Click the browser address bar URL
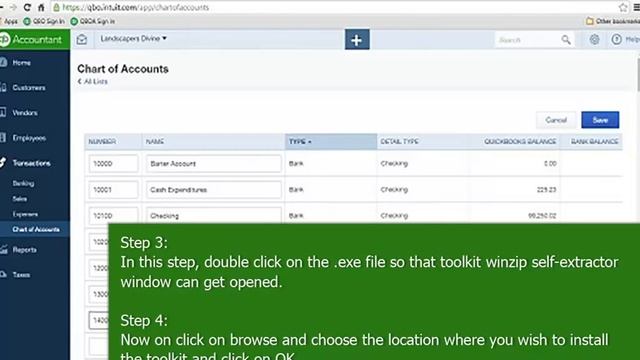Image resolution: width=640 pixels, height=360 pixels. point(136,7)
